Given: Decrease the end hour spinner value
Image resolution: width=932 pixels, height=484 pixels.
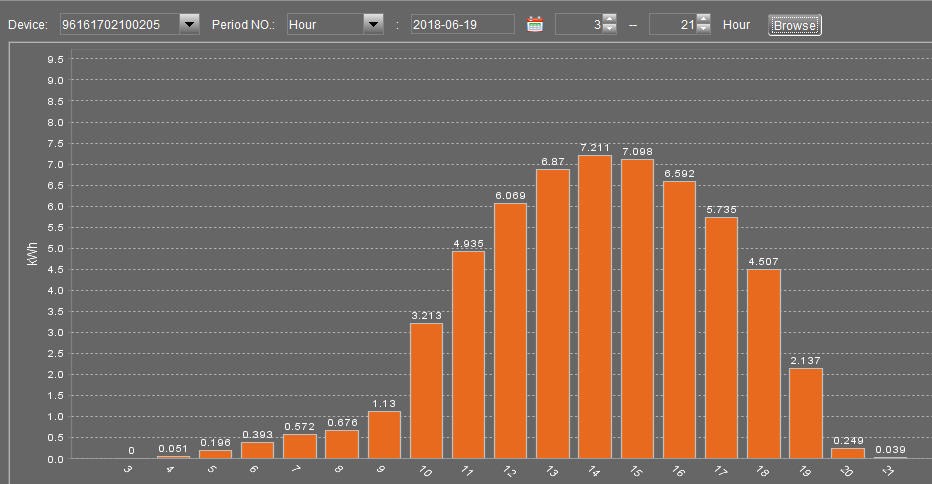Looking at the screenshot, I should [703, 30].
